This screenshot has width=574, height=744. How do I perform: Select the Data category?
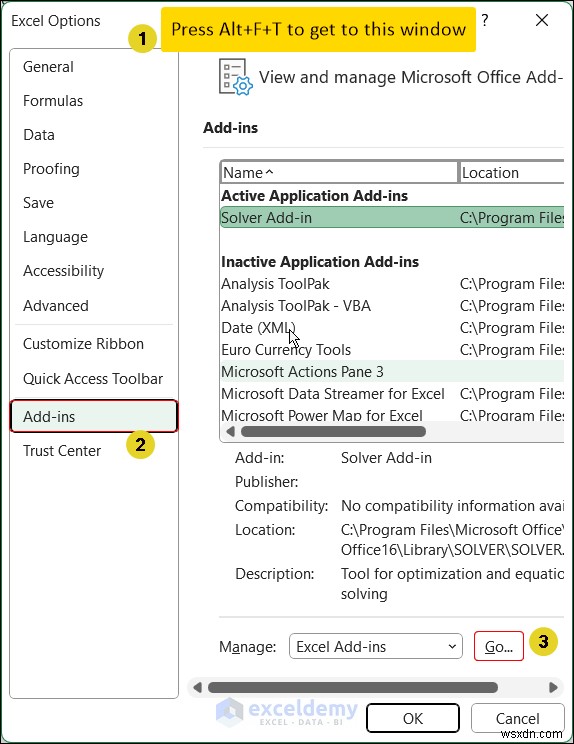39,135
